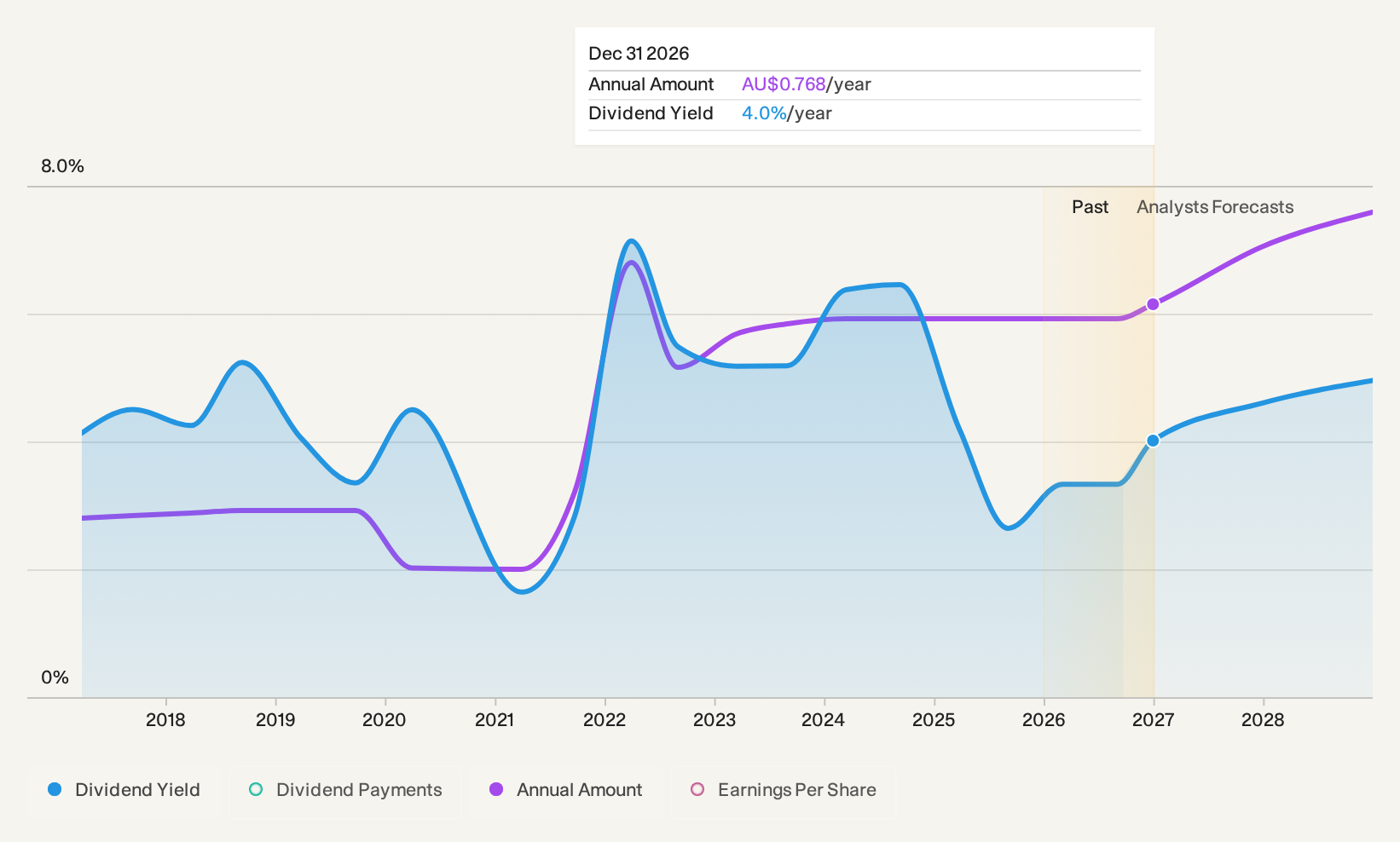Click the 8.0% y-axis label
The height and width of the screenshot is (842, 1400).
point(63,166)
